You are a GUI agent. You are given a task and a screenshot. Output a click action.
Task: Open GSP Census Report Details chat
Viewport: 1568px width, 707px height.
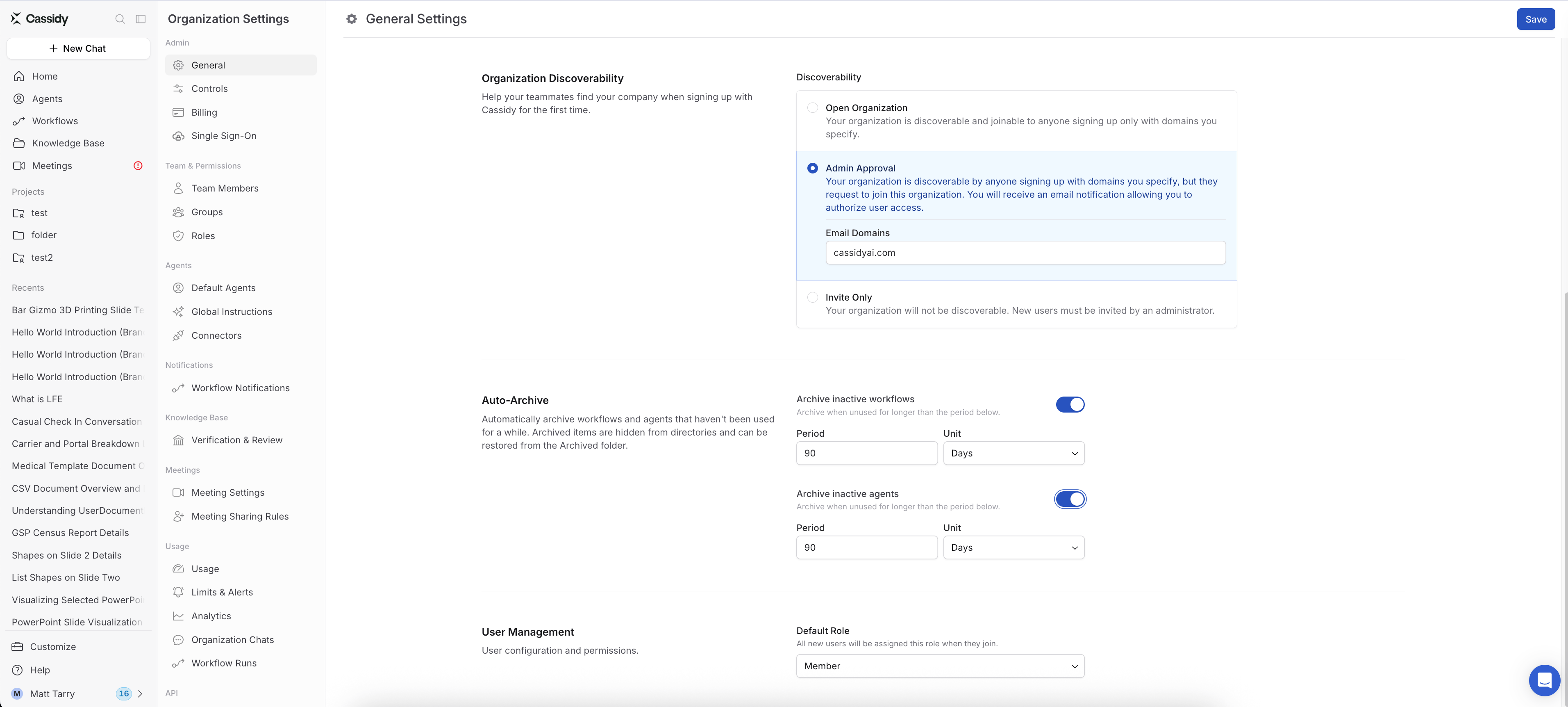[78, 533]
